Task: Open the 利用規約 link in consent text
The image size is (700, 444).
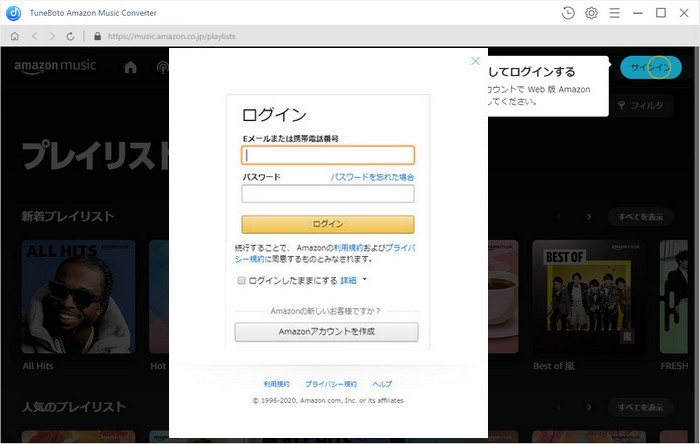Action: (348, 248)
